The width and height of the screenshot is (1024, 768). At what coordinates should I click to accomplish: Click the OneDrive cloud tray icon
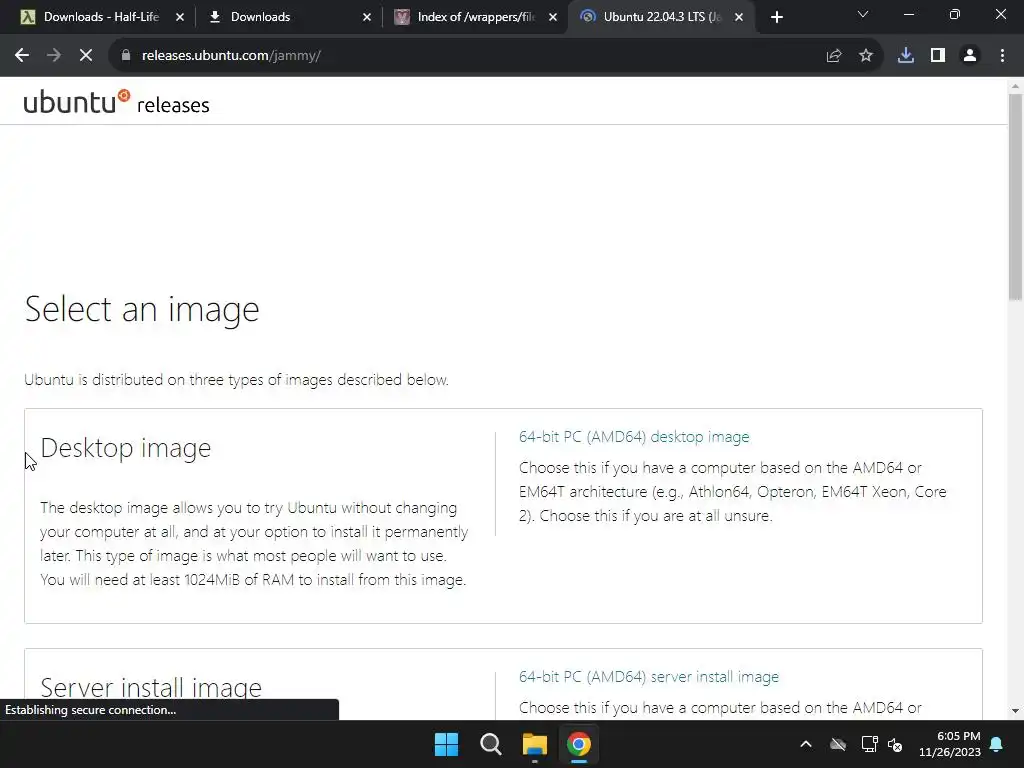838,744
